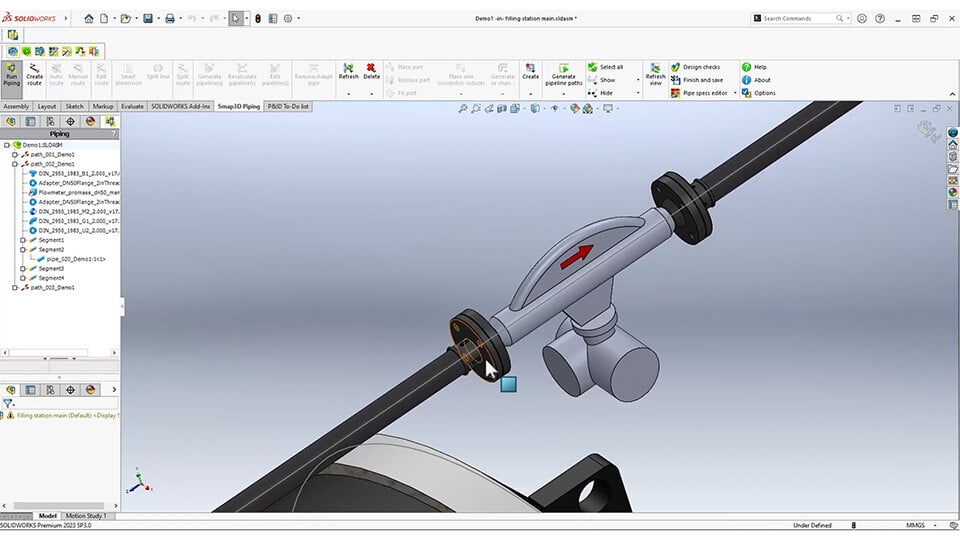Save the assembly with the floppy disk icon
This screenshot has width=960, height=540.
pyautogui.click(x=148, y=18)
